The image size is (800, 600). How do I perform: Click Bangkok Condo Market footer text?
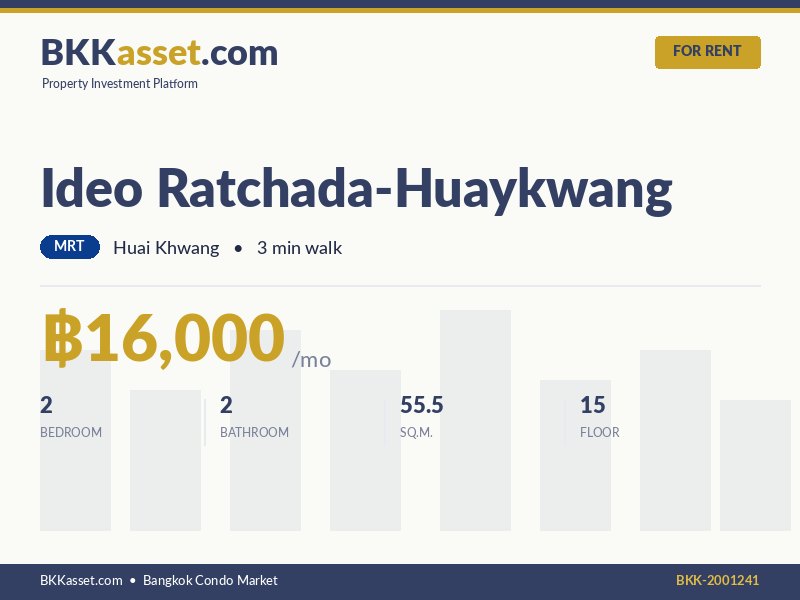pyautogui.click(x=210, y=580)
